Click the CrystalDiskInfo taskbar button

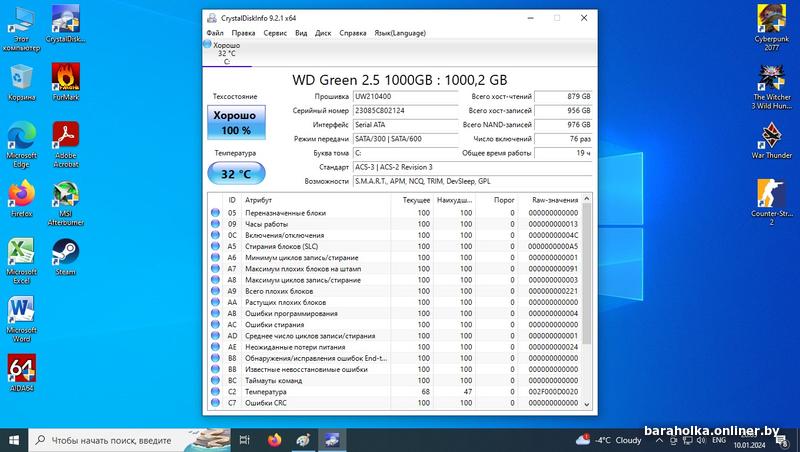(332, 440)
